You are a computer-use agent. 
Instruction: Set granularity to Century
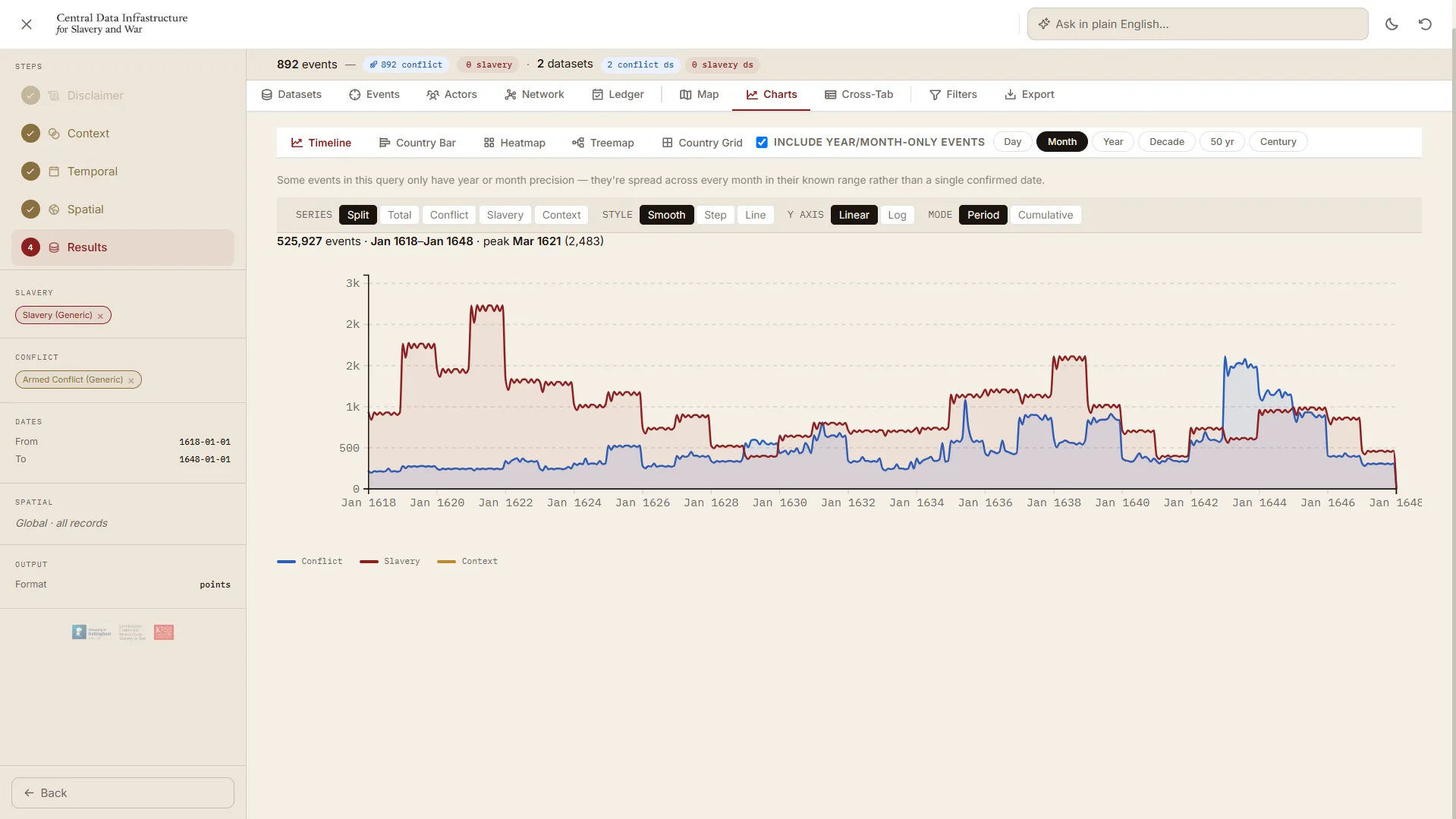click(1278, 142)
